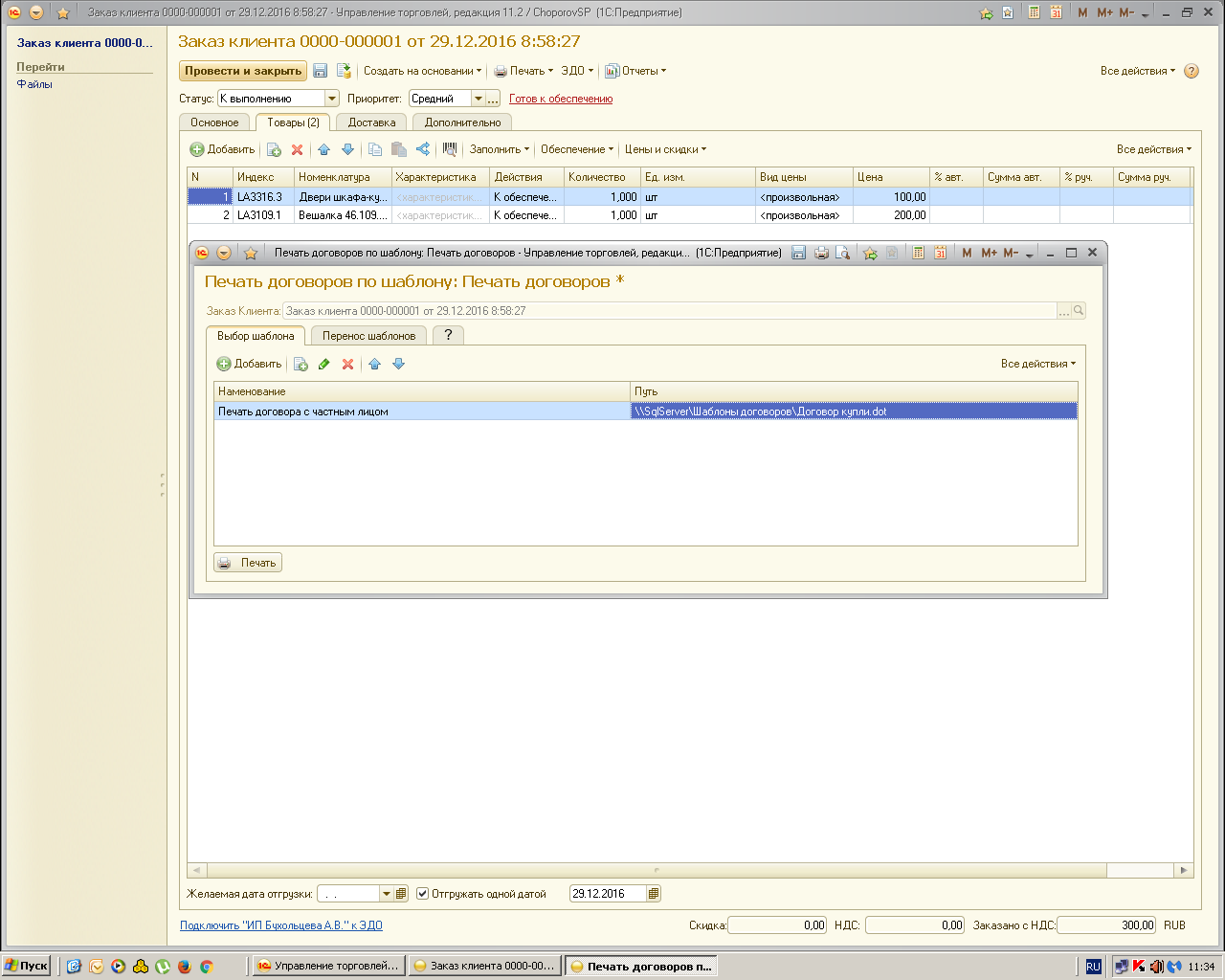Move goods row up with the blue arrow

323,149
